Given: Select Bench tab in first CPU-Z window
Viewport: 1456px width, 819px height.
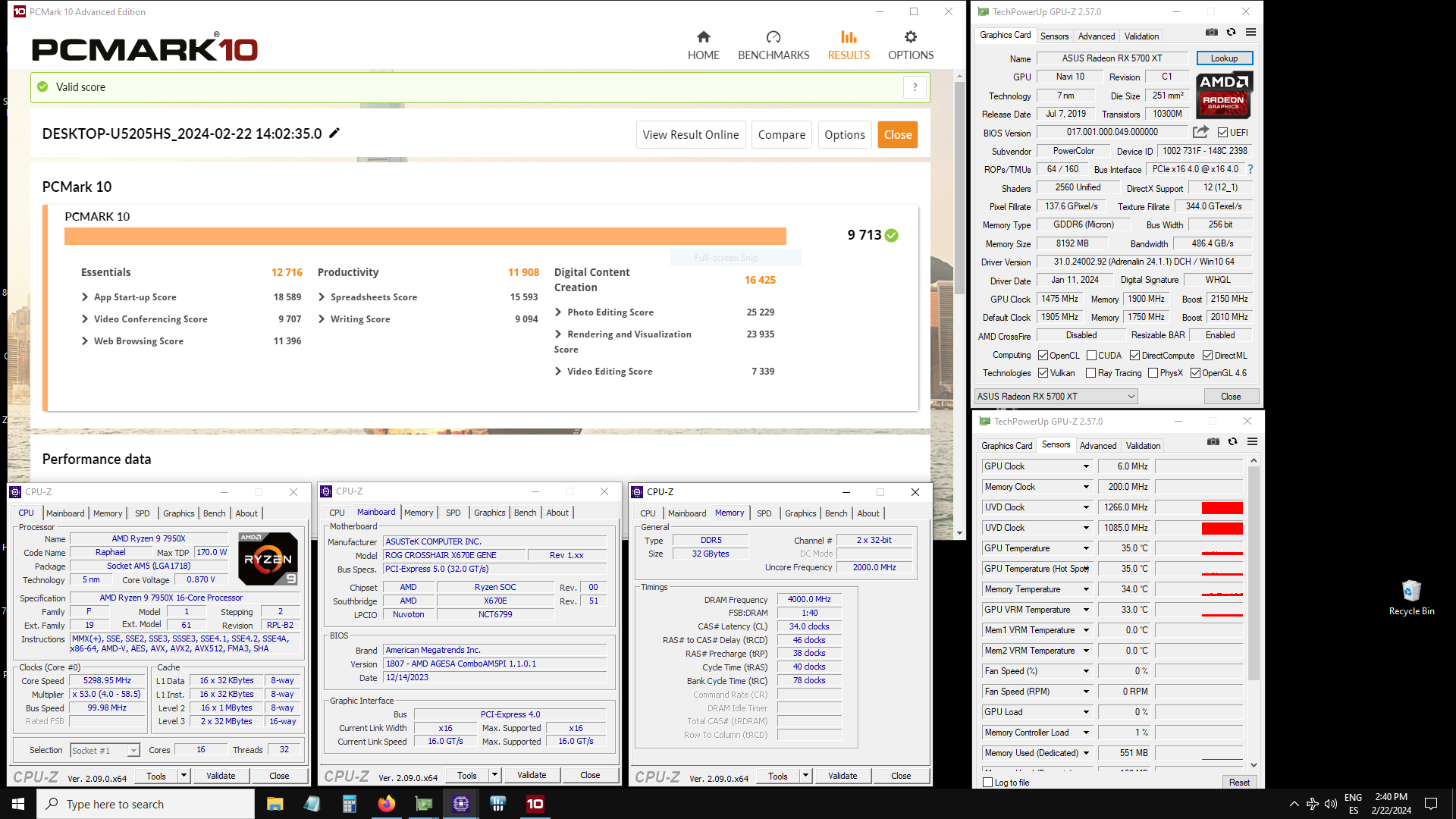Looking at the screenshot, I should (x=214, y=513).
